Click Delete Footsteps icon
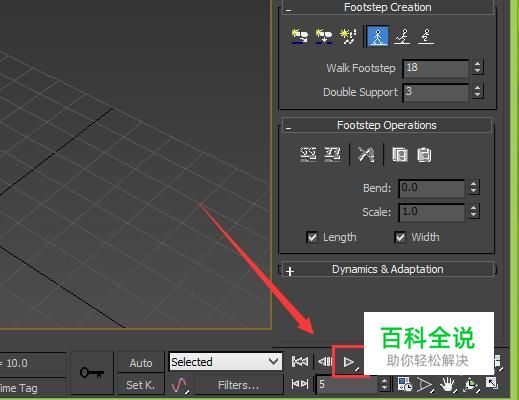Viewport: 519px width, 400px height. [366, 154]
